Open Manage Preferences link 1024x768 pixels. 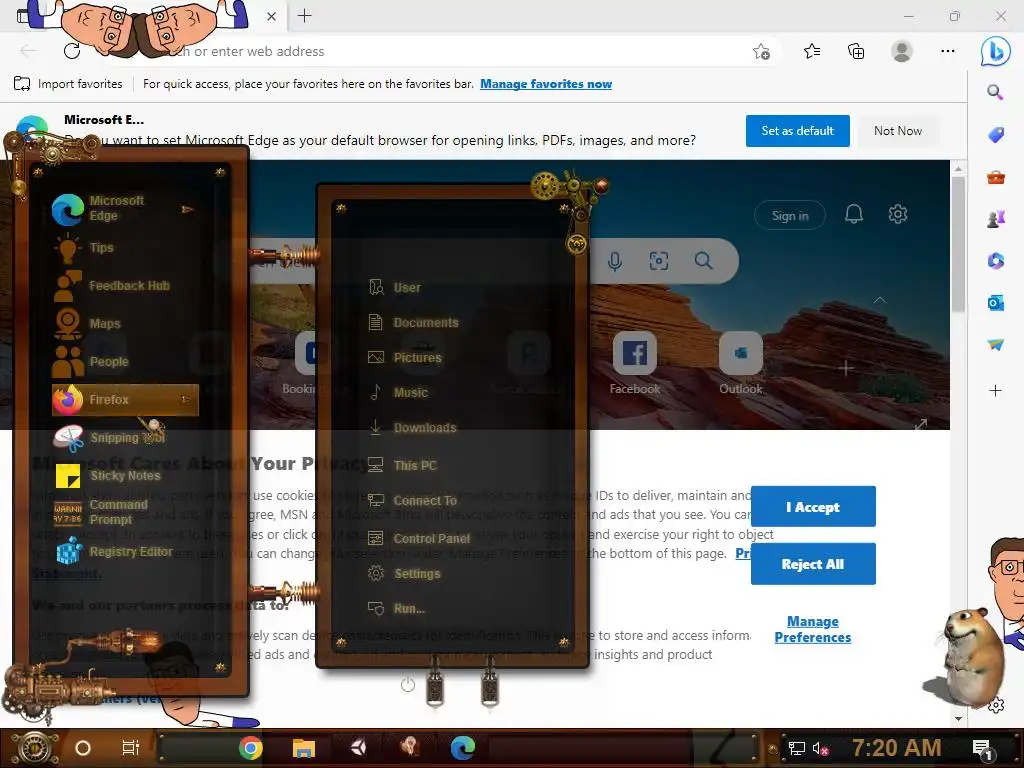[x=812, y=630]
